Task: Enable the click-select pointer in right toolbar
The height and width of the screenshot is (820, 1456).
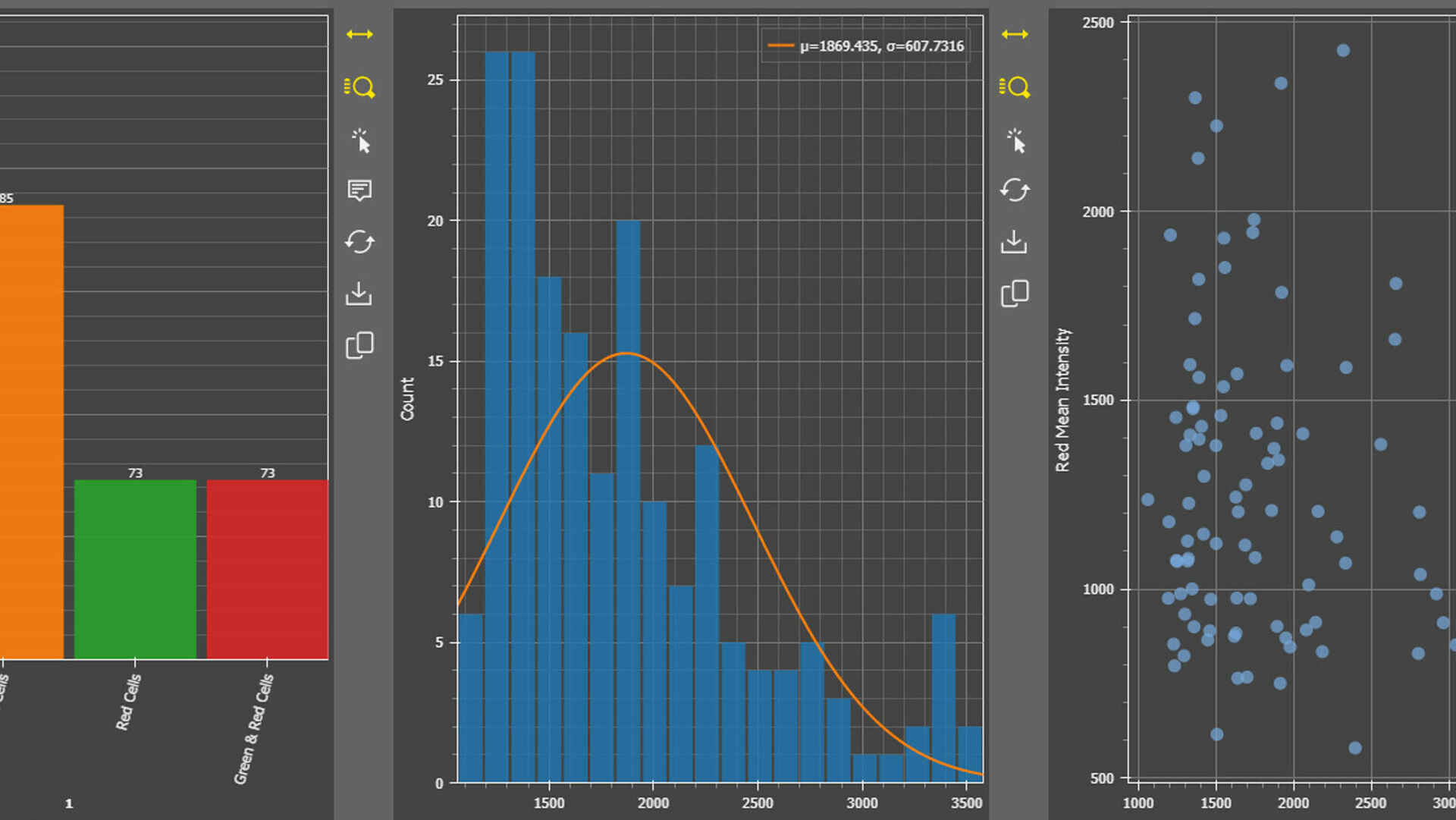Action: tap(1015, 141)
